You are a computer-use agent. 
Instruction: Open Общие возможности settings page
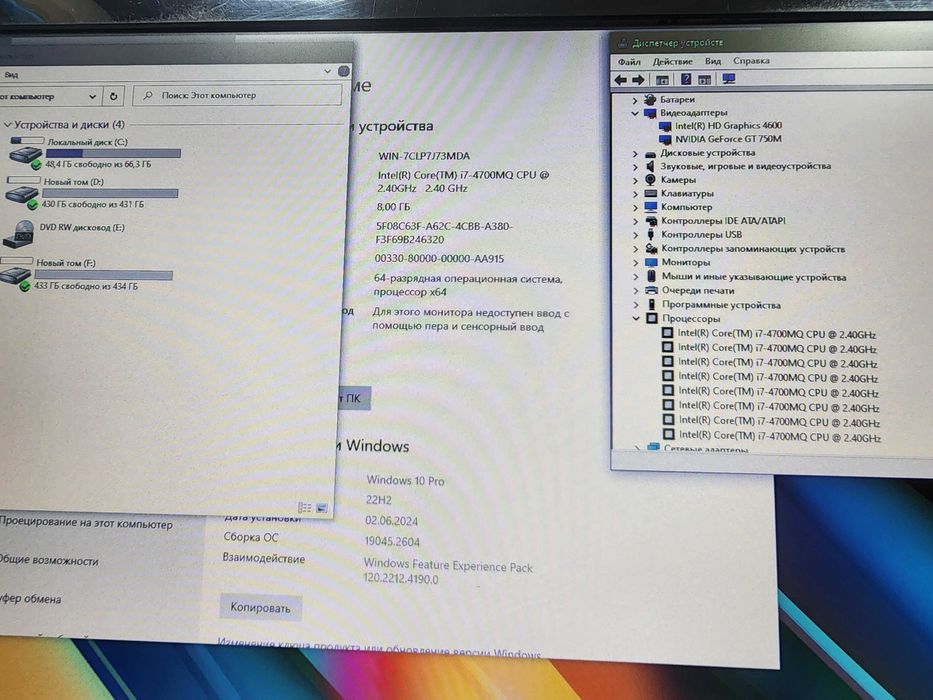[x=49, y=560]
